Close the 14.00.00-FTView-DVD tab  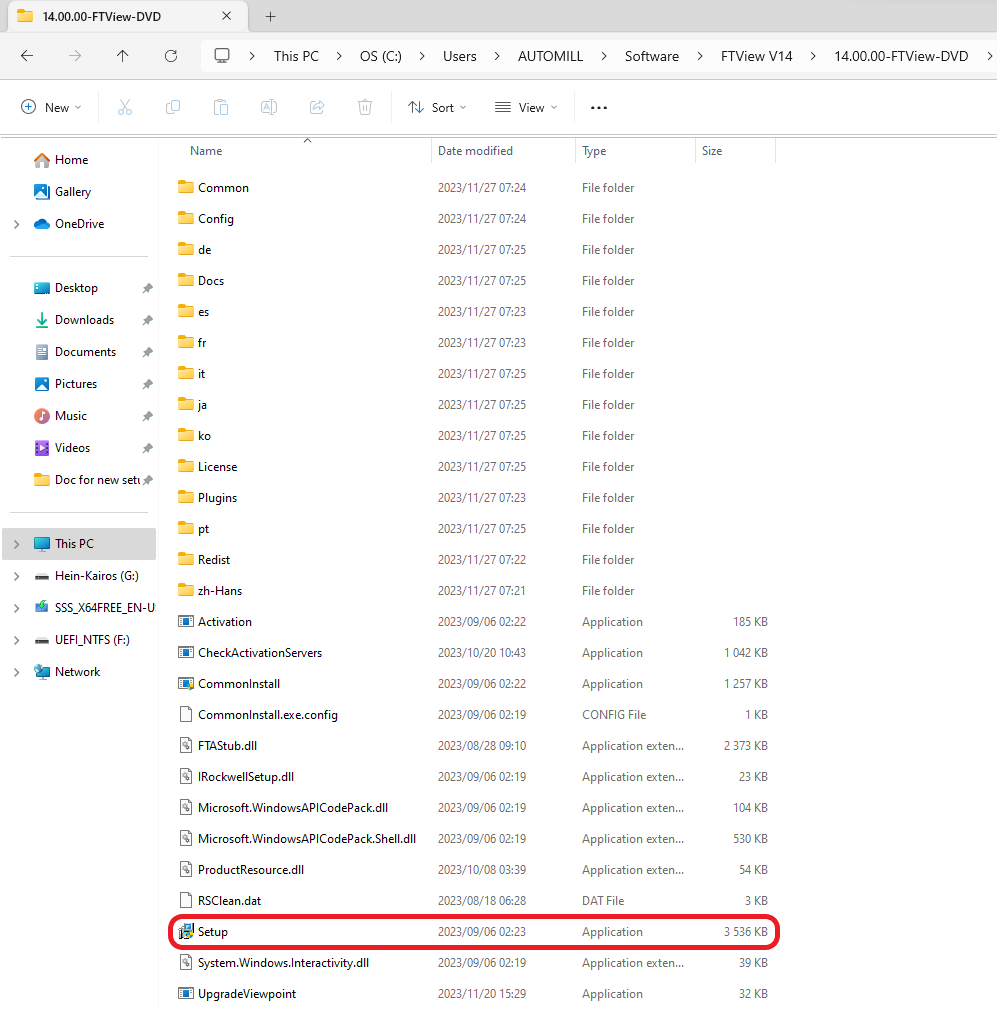pos(227,16)
